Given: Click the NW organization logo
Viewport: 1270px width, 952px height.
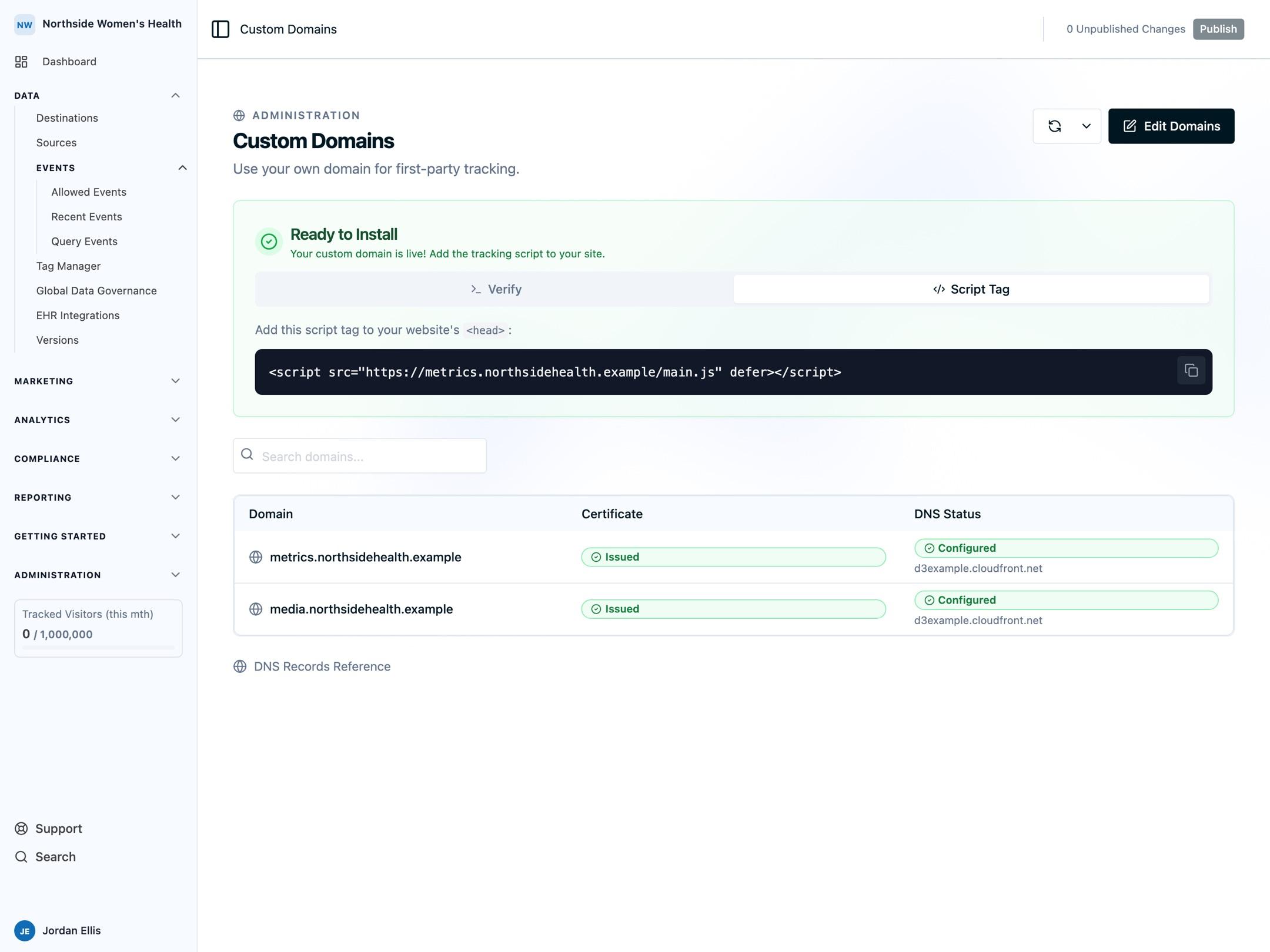Looking at the screenshot, I should (25, 25).
